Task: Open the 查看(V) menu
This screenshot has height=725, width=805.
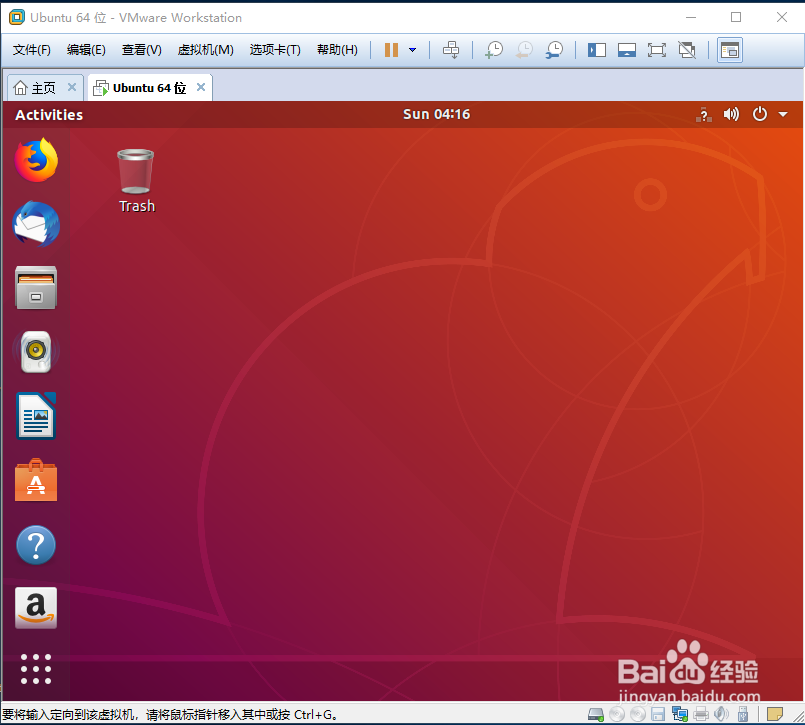Action: point(141,50)
